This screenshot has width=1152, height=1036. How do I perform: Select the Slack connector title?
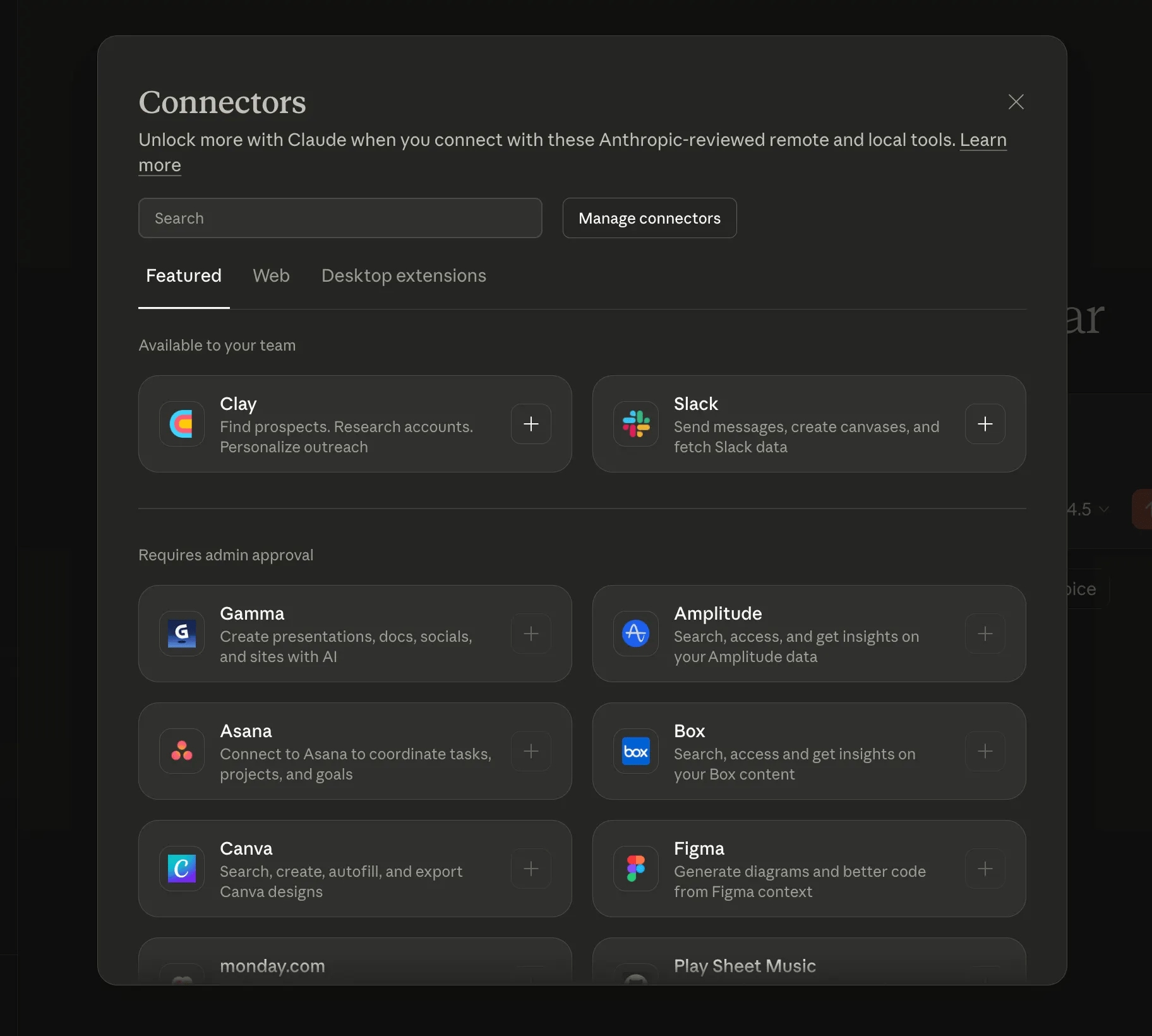[x=696, y=404]
